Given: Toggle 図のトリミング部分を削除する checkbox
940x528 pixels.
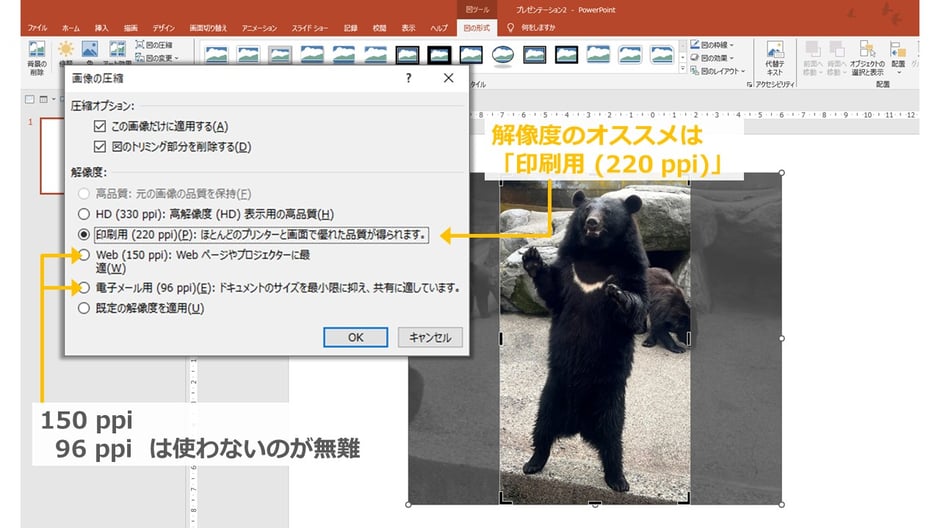Looking at the screenshot, I should coord(100,147).
